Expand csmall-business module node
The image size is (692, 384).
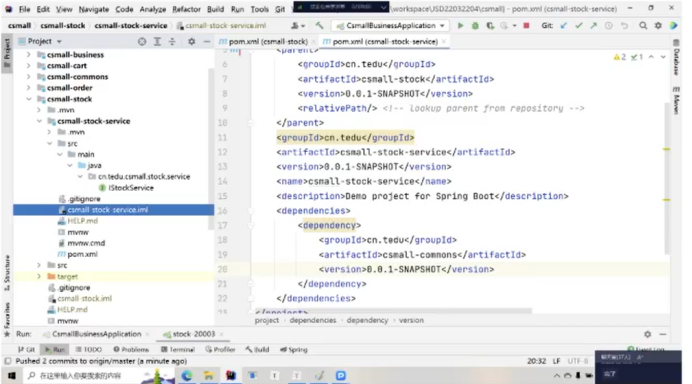(x=29, y=55)
